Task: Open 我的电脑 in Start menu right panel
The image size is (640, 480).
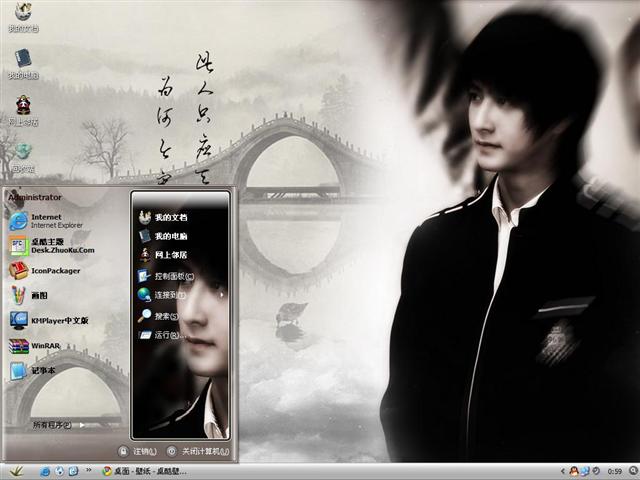Action: point(163,236)
